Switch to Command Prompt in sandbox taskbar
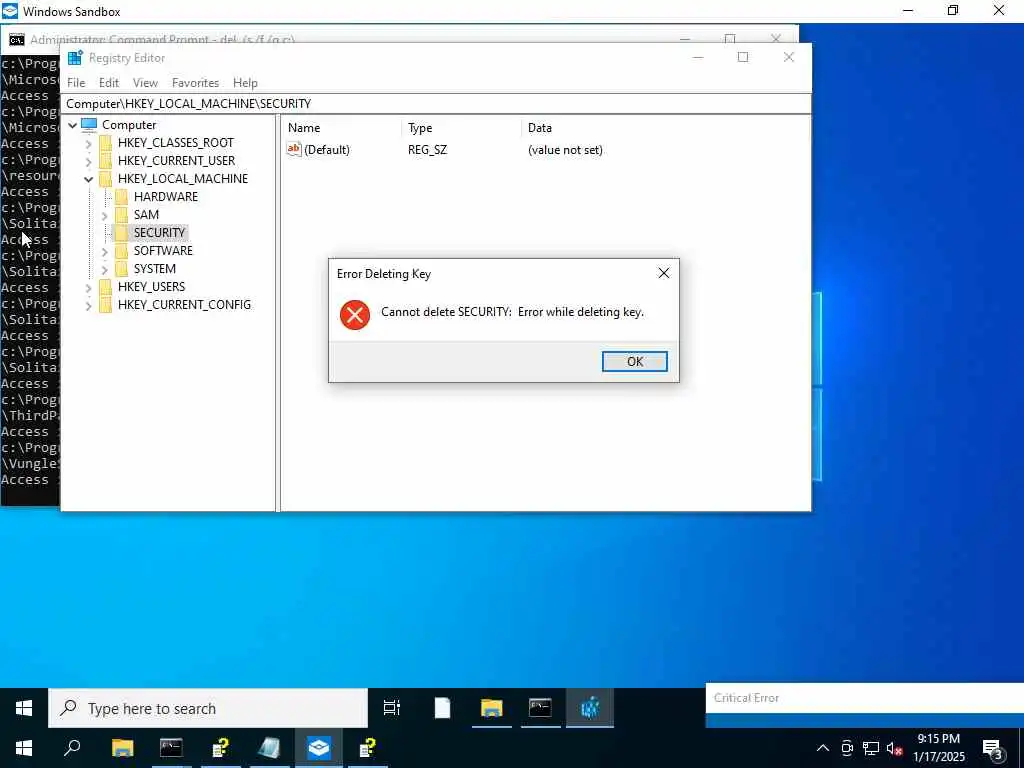 pyautogui.click(x=540, y=708)
